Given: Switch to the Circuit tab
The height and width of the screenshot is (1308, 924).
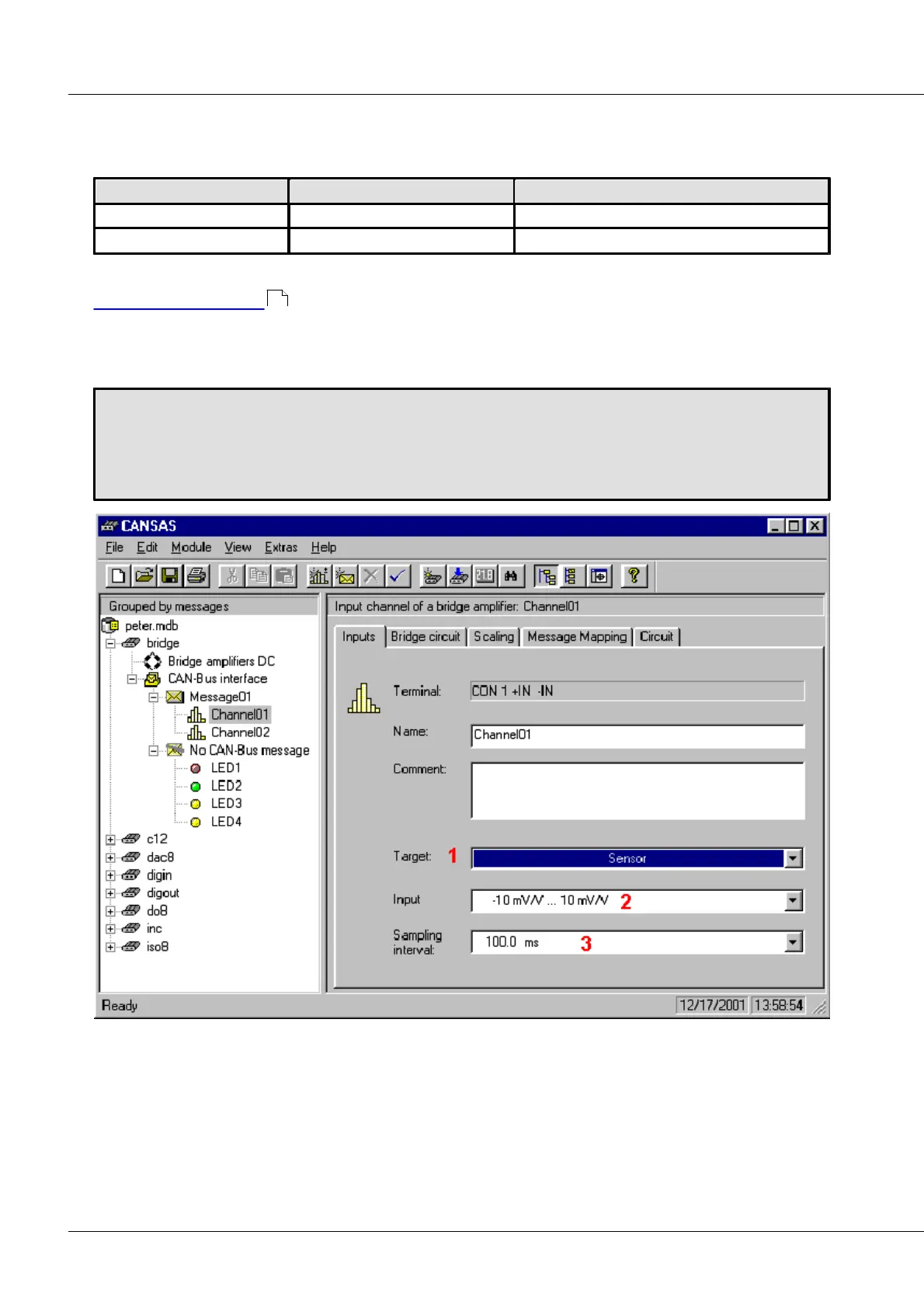Looking at the screenshot, I should [x=657, y=637].
